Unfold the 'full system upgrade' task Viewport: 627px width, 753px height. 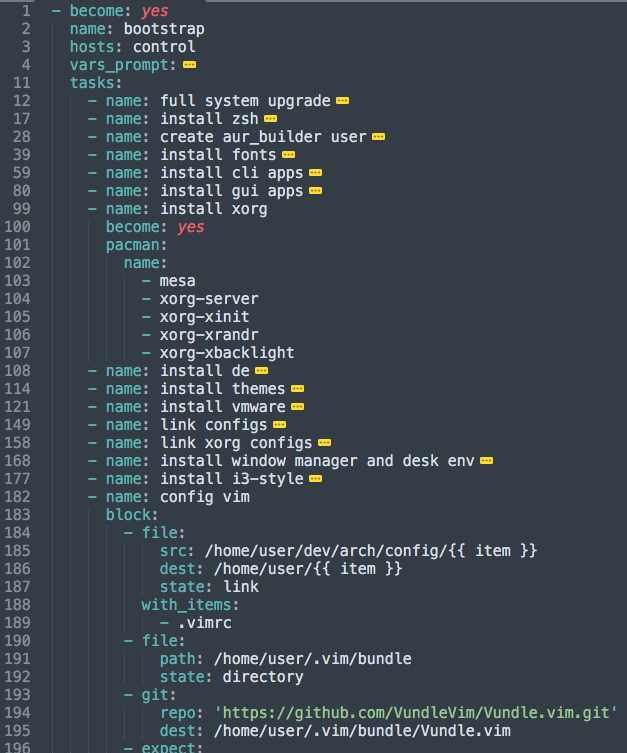click(x=343, y=101)
